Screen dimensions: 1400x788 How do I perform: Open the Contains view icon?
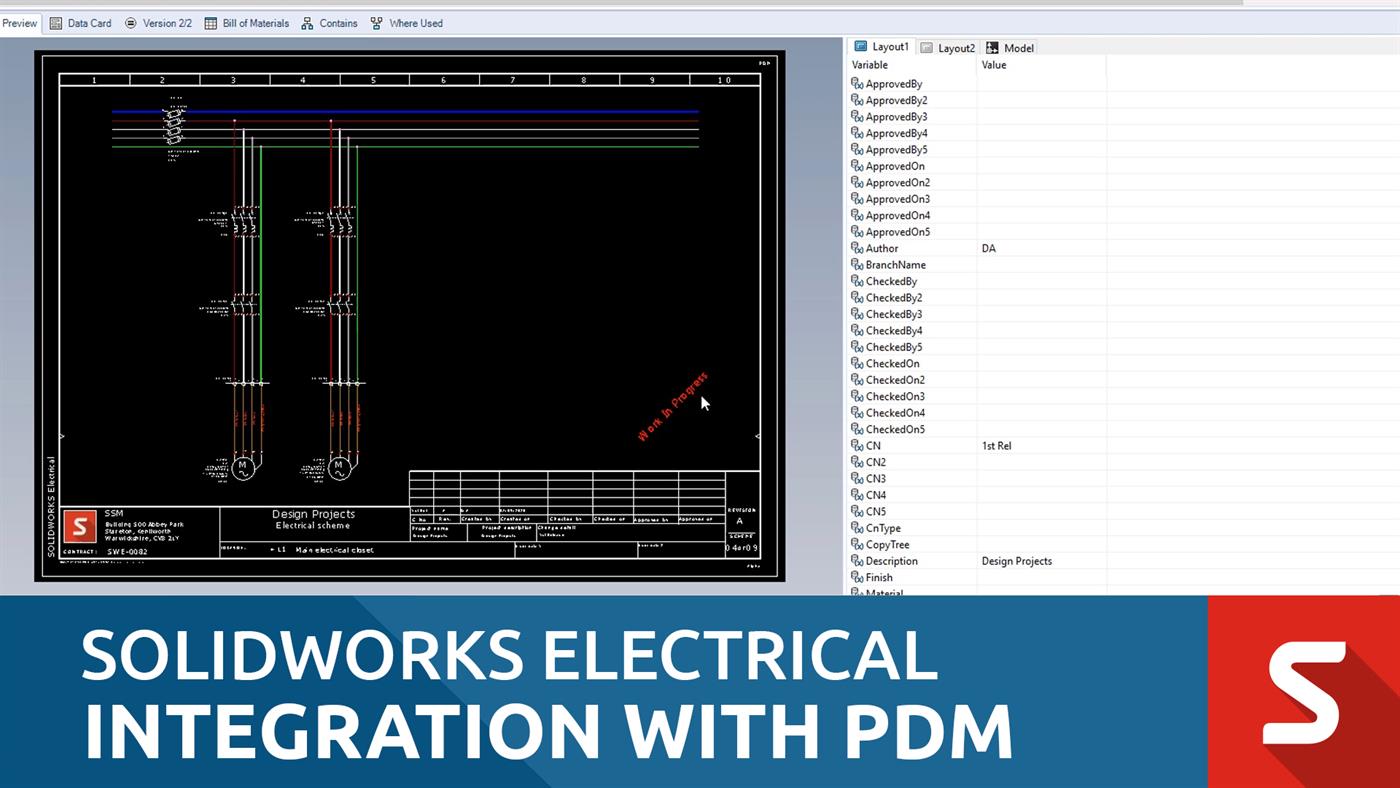click(x=307, y=23)
